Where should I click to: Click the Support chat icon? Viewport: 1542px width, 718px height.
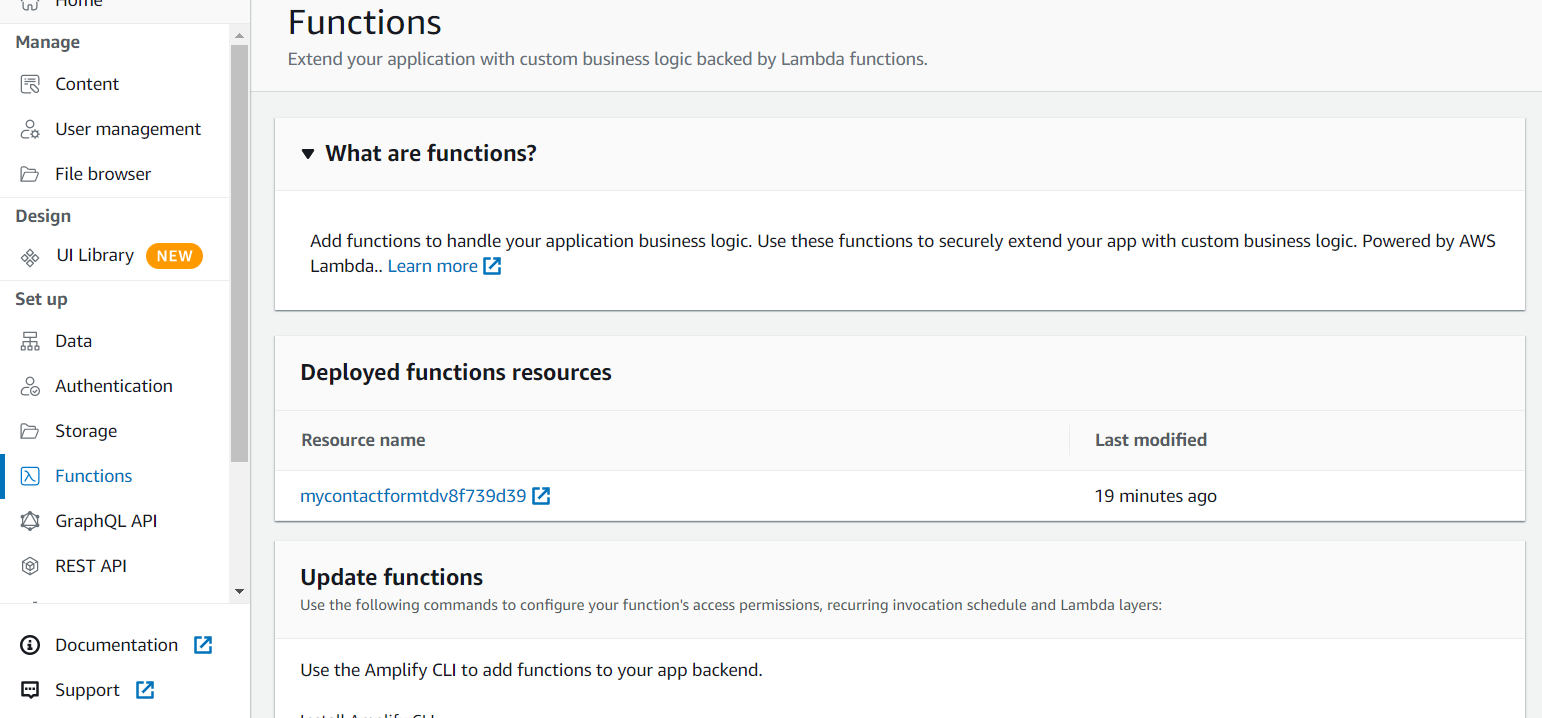(30, 690)
